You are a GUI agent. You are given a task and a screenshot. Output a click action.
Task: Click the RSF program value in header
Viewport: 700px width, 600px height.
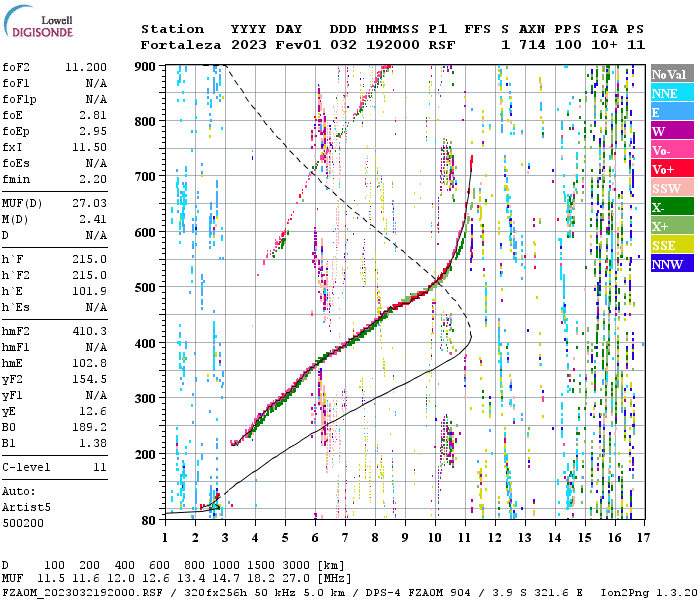pyautogui.click(x=442, y=45)
